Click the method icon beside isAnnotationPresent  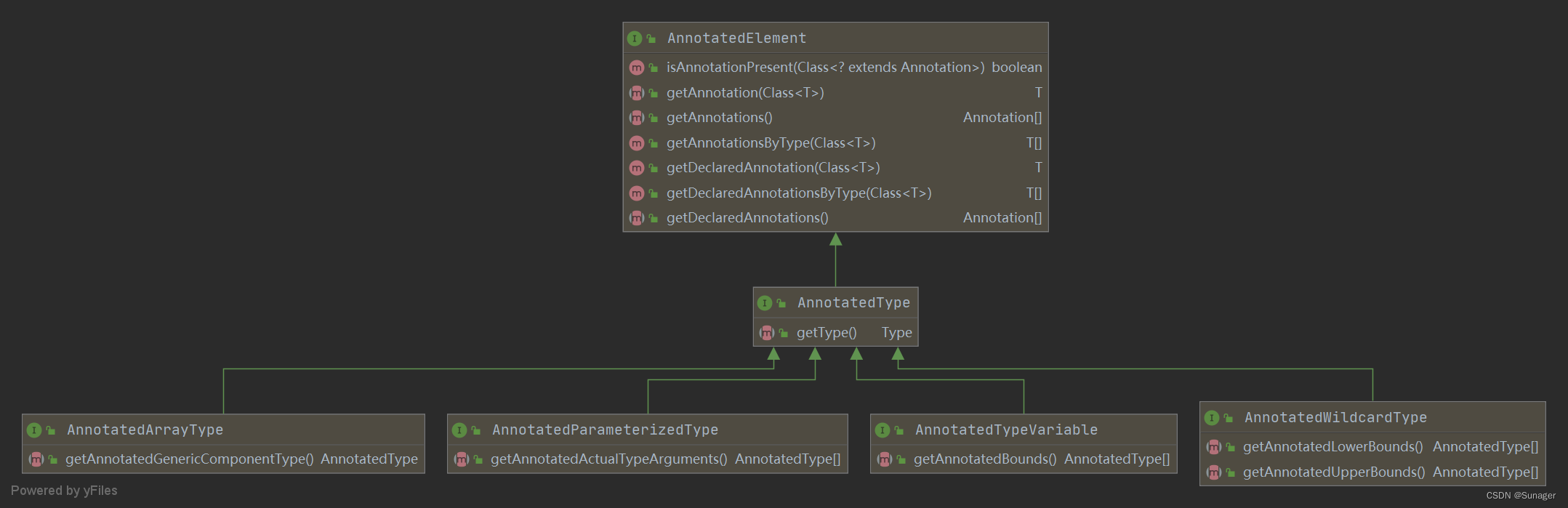637,68
